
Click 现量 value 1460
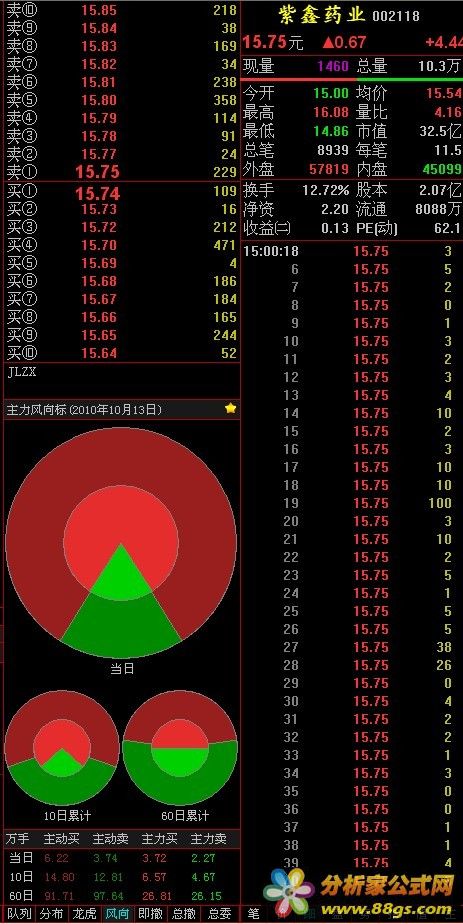click(333, 66)
